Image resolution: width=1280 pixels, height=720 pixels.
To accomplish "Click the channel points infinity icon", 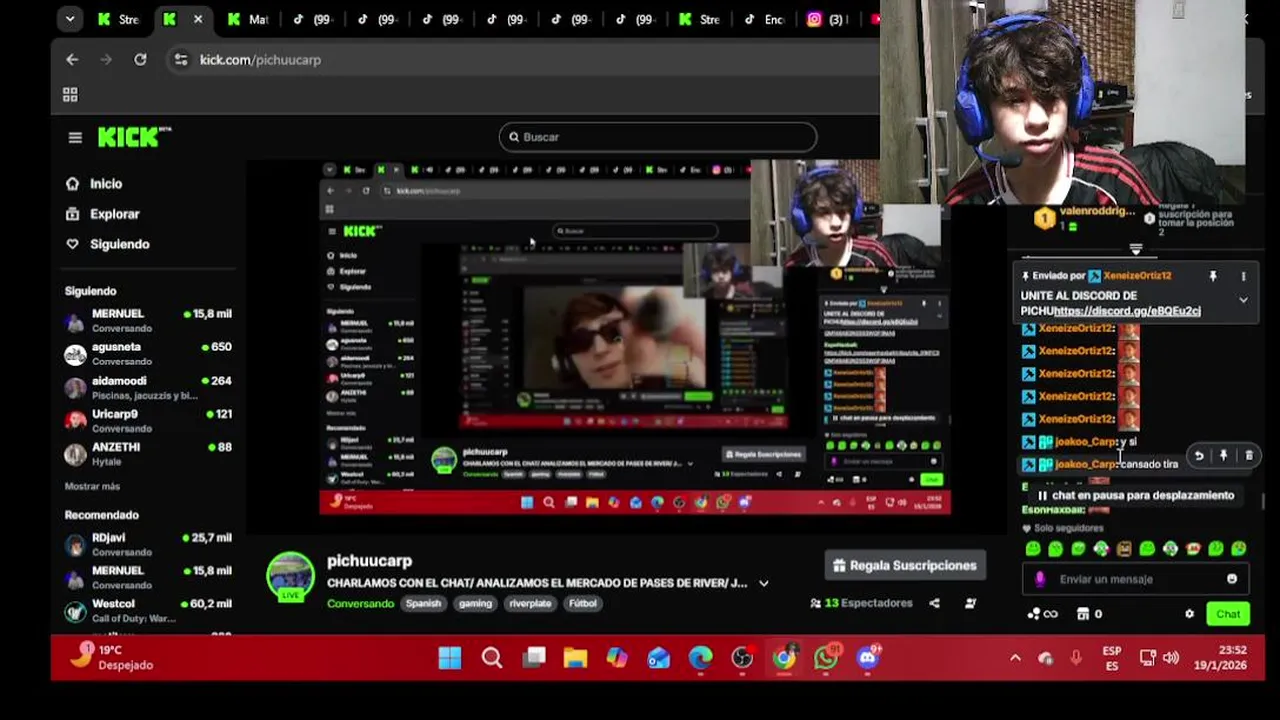I will click(x=1043, y=614).
